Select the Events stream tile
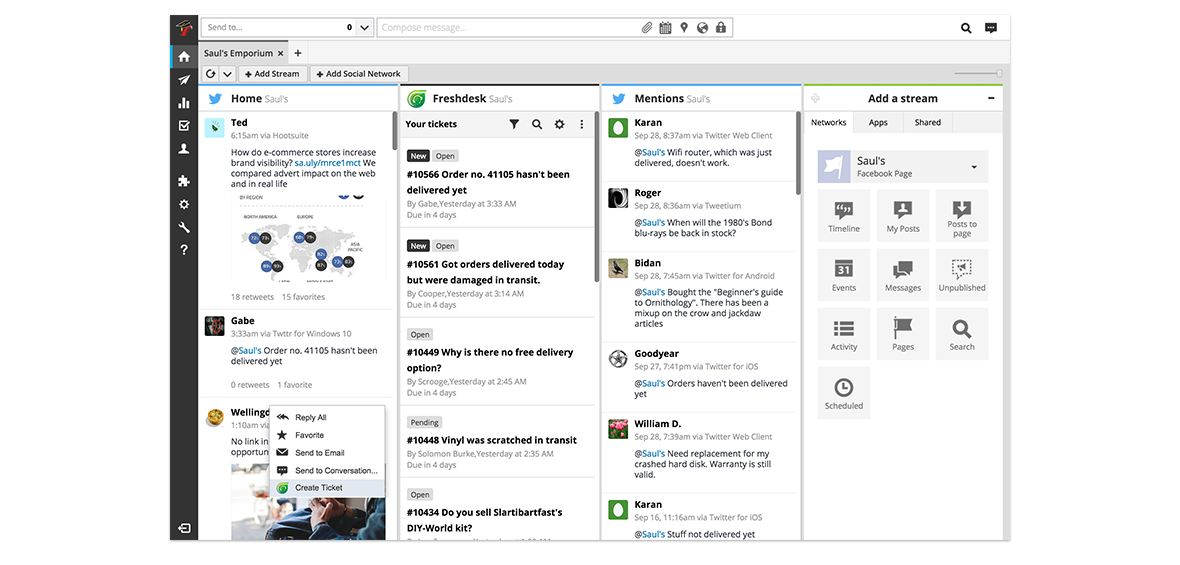 pyautogui.click(x=844, y=275)
